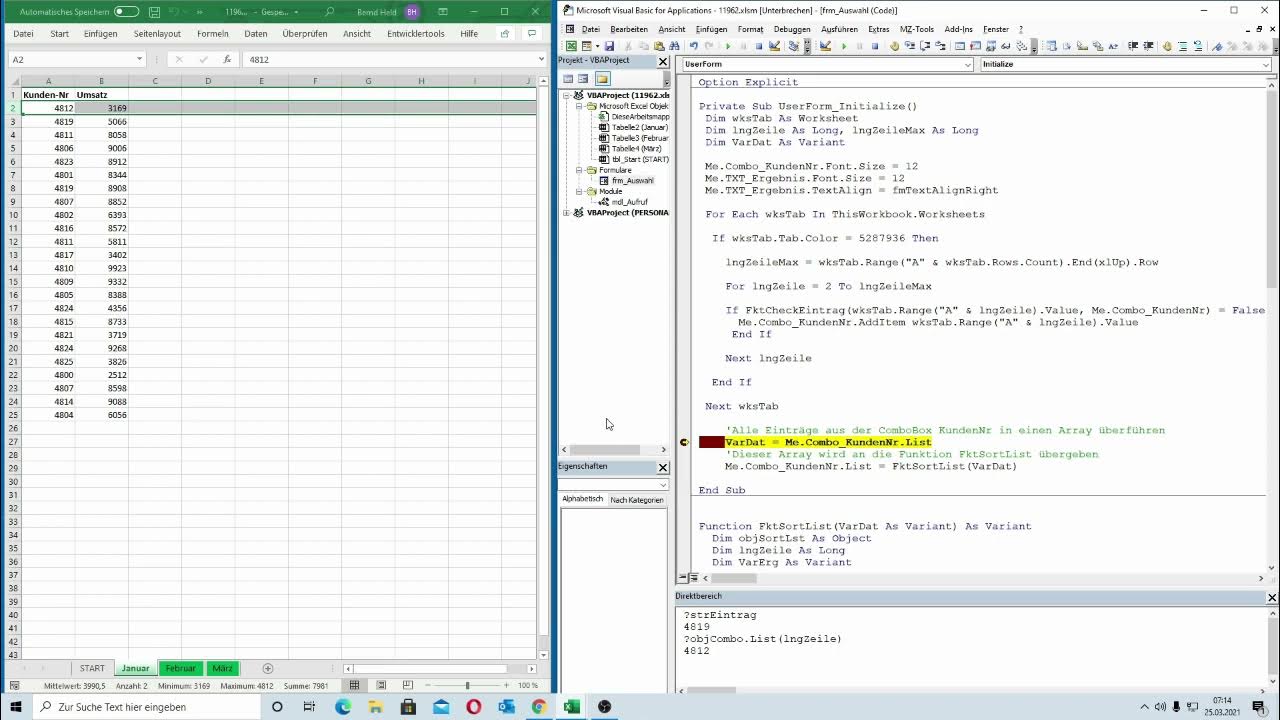This screenshot has width=1280, height=720.
Task: Click the insert function fx icon
Action: click(x=227, y=60)
